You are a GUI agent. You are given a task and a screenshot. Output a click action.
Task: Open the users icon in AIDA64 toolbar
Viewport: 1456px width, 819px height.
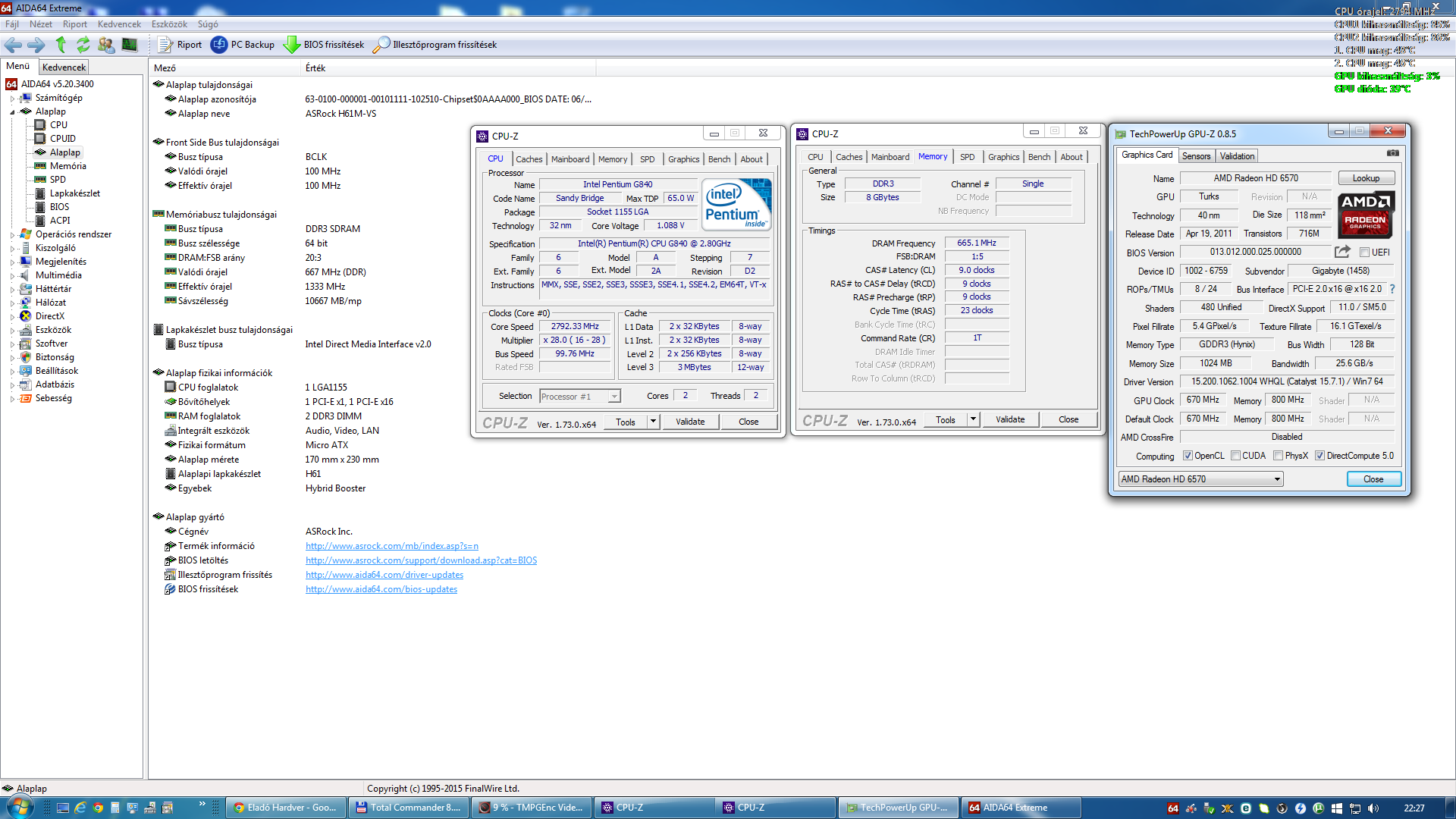coord(106,45)
